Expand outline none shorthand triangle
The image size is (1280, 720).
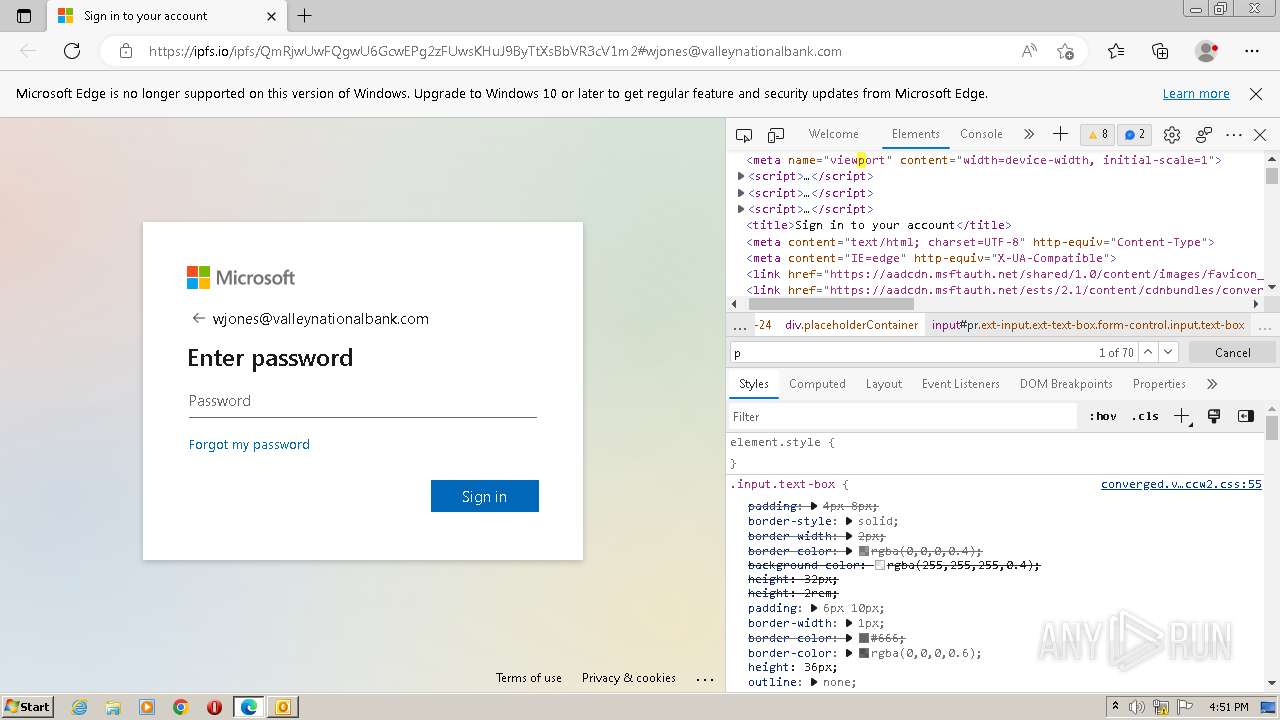click(x=814, y=682)
